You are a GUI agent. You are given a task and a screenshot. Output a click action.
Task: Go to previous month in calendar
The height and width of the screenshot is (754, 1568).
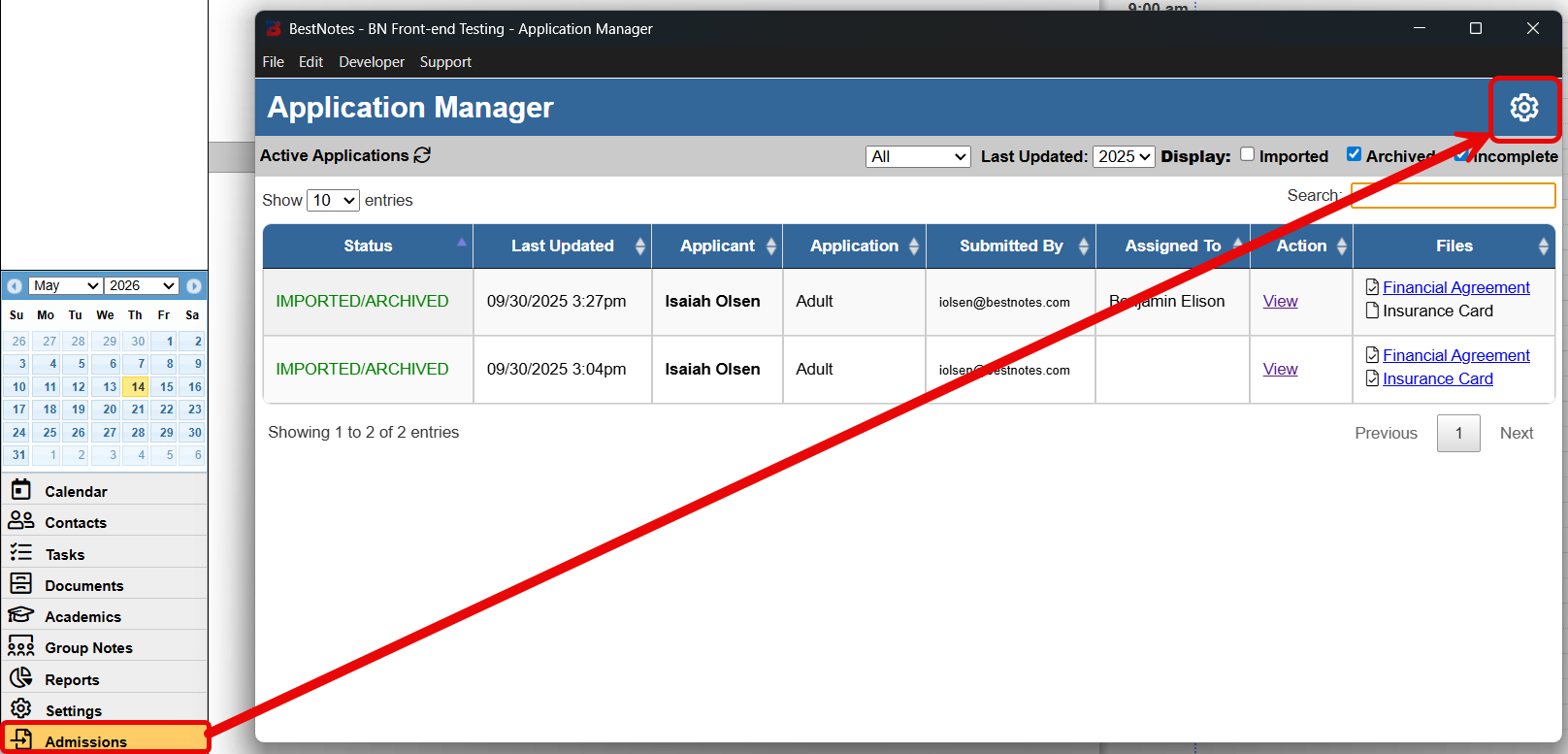click(15, 286)
